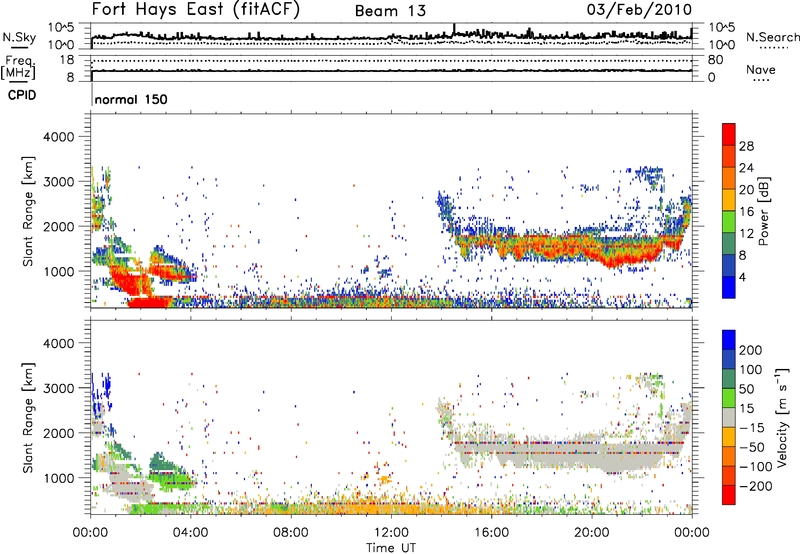Screen dimensions: 800x554
Task: Select the "50" velocity colorbar label
Action: click(746, 389)
